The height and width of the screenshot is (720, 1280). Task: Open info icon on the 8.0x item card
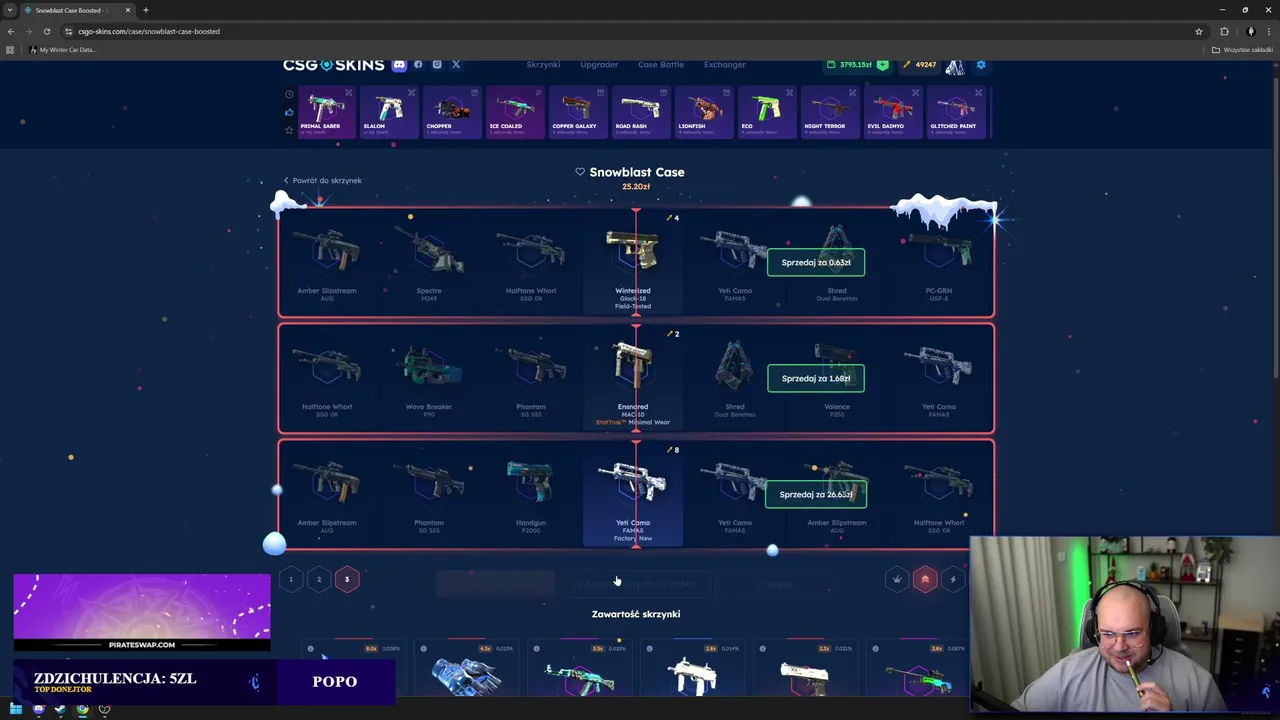click(x=310, y=649)
